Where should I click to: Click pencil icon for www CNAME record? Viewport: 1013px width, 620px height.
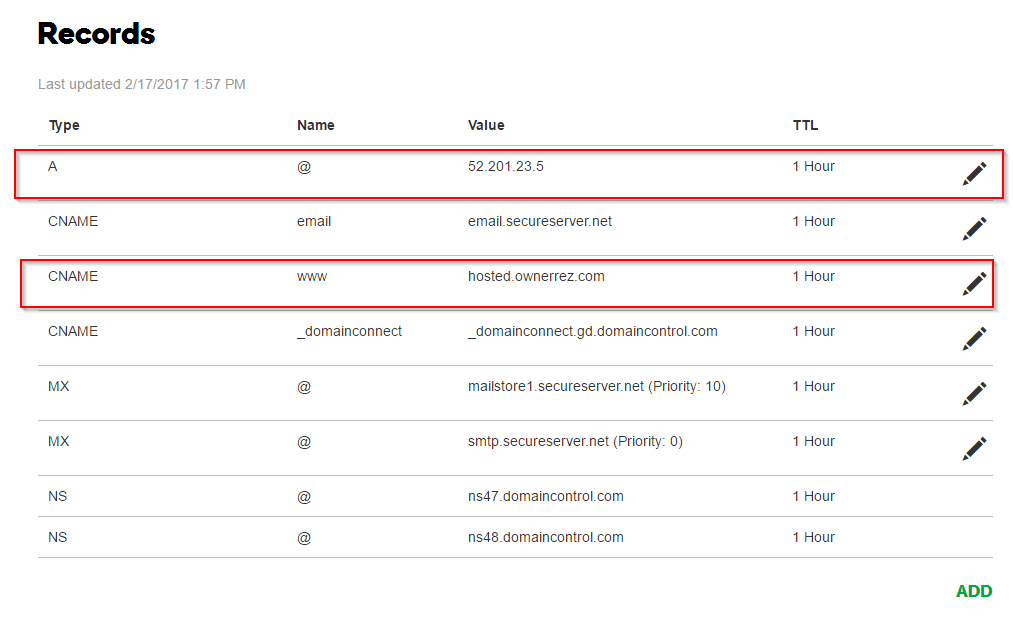click(974, 284)
